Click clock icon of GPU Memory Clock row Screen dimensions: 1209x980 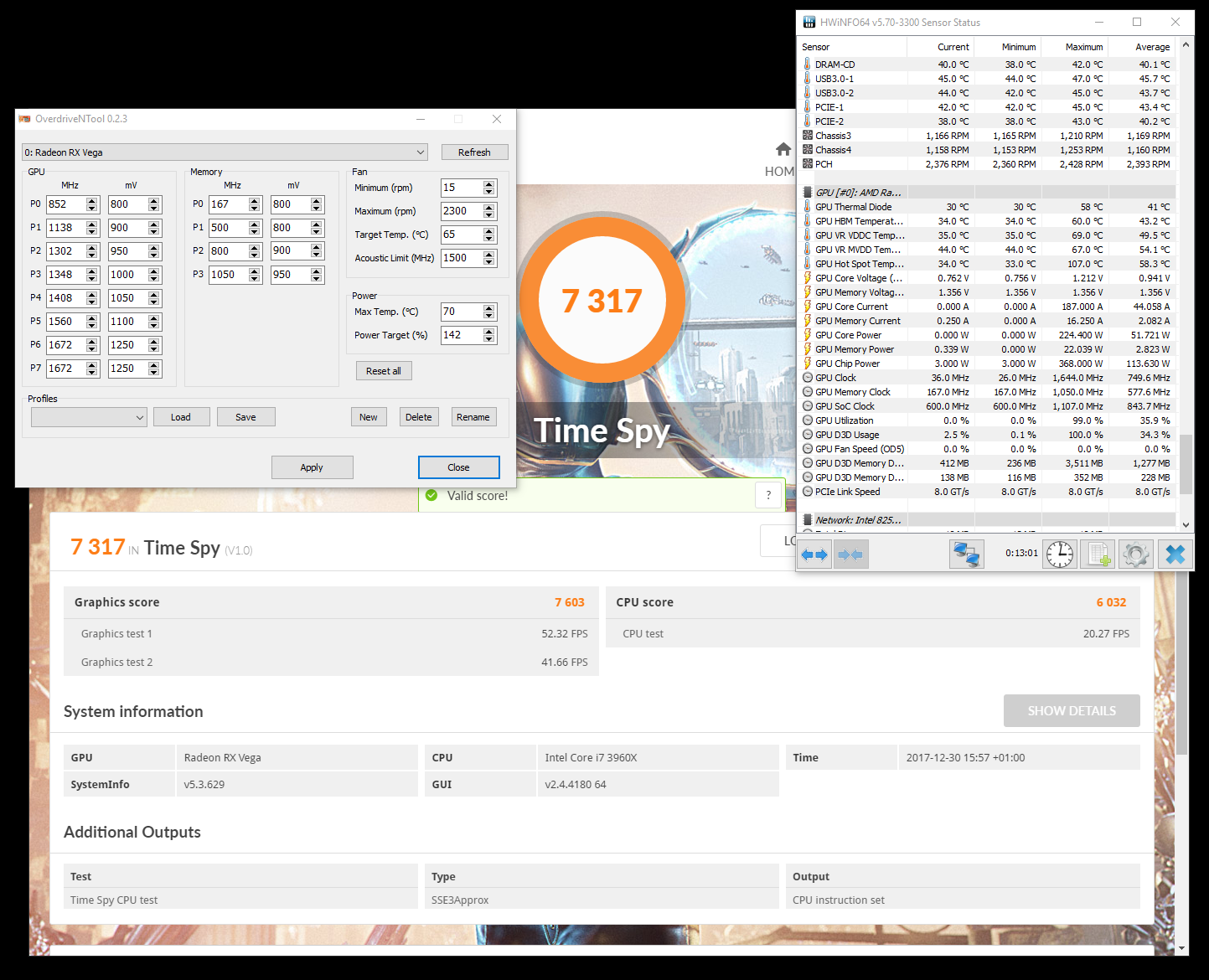tap(808, 392)
